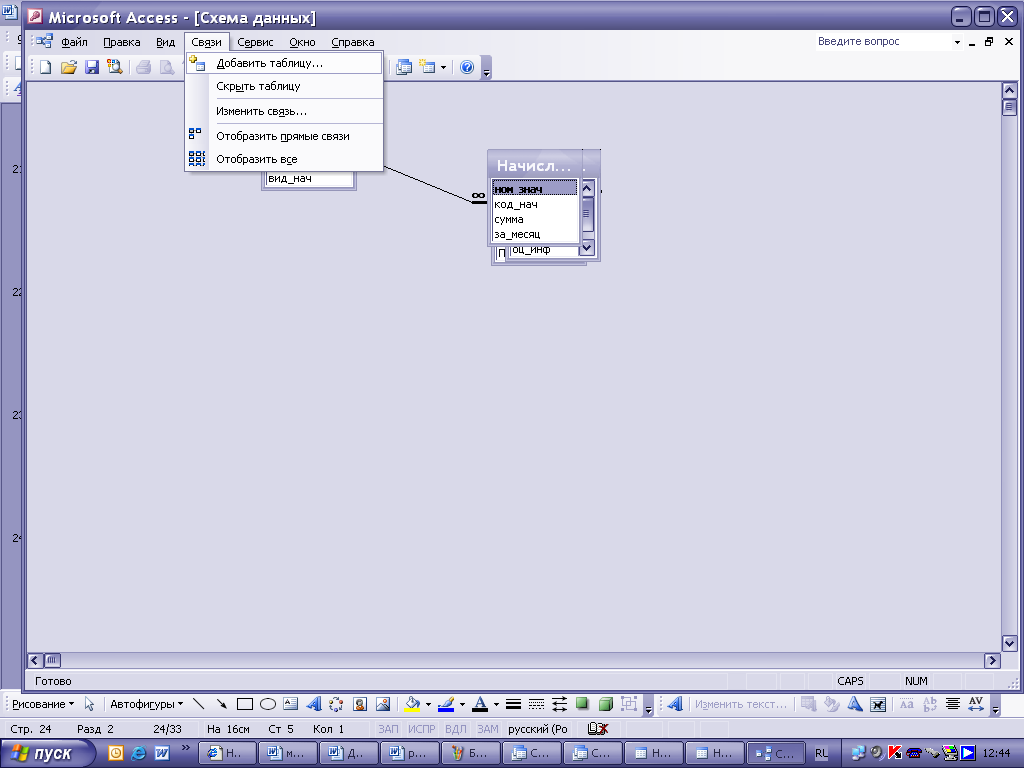Open the Правка menu
1024x768 pixels.
[121, 42]
